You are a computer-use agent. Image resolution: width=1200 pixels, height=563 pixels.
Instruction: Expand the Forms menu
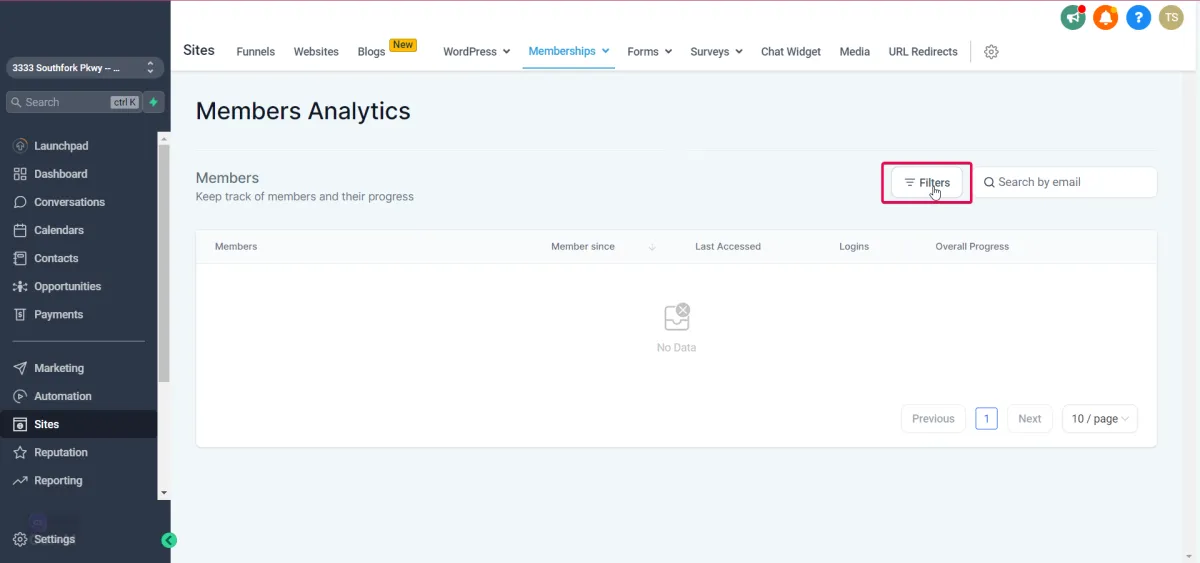pos(649,51)
